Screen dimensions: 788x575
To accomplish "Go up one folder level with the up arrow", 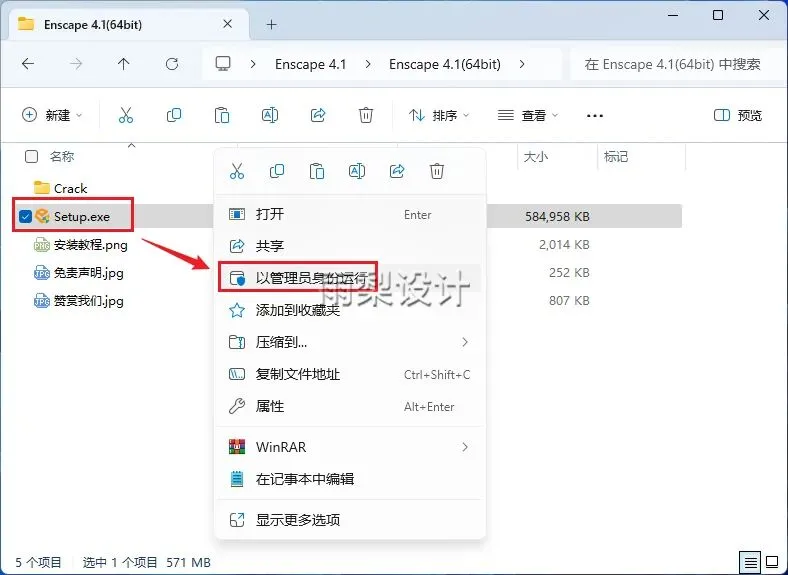I will [124, 64].
